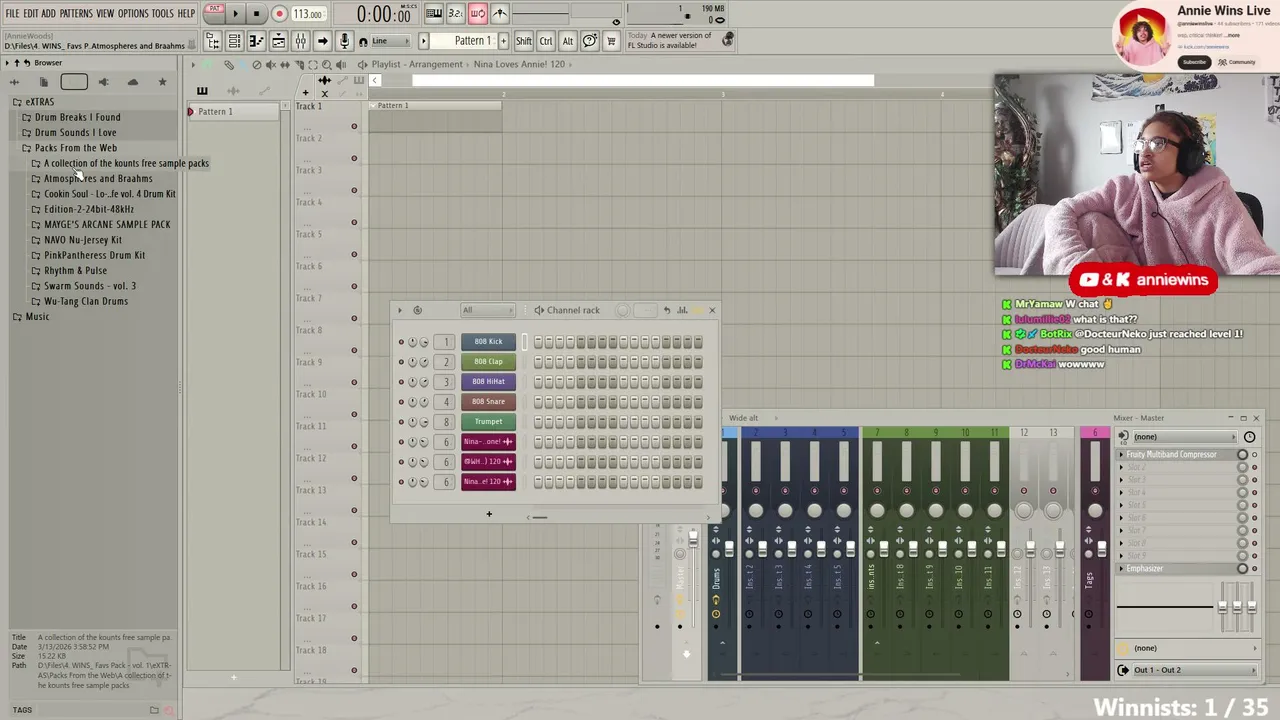Click the arrow icon in the main toolbar
The width and height of the screenshot is (1280, 720).
322,41
